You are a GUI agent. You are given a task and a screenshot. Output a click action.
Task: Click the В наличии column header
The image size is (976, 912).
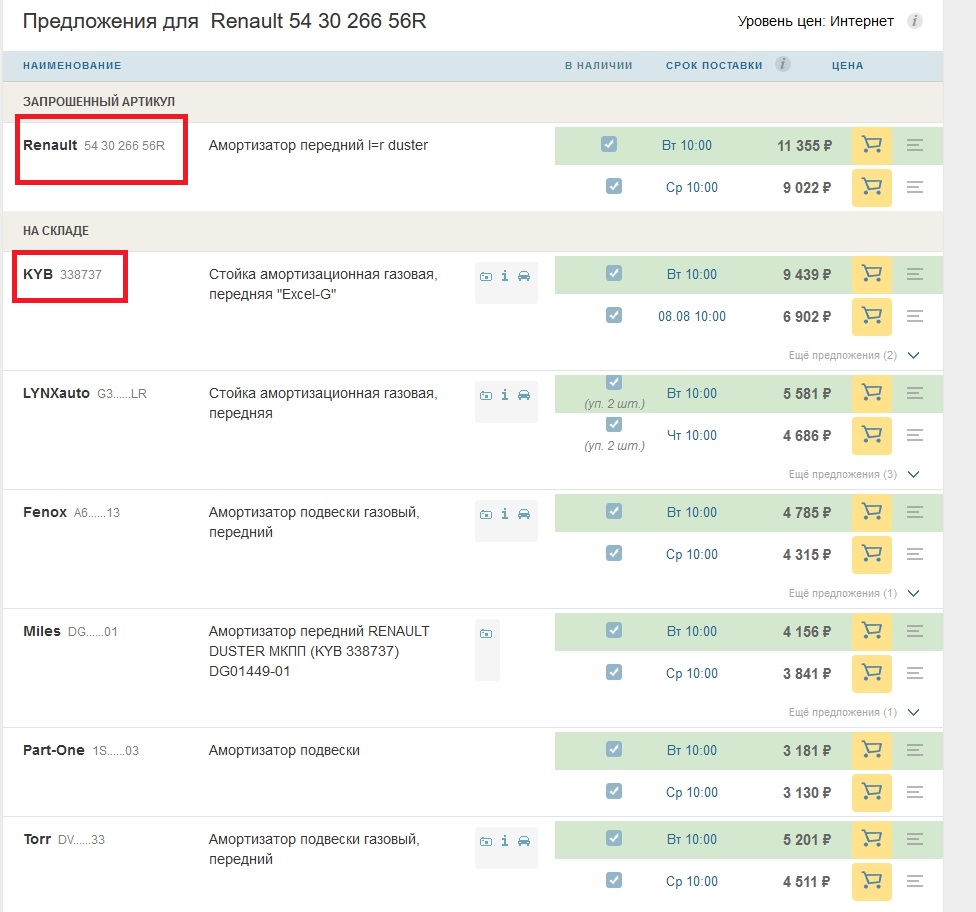[599, 65]
